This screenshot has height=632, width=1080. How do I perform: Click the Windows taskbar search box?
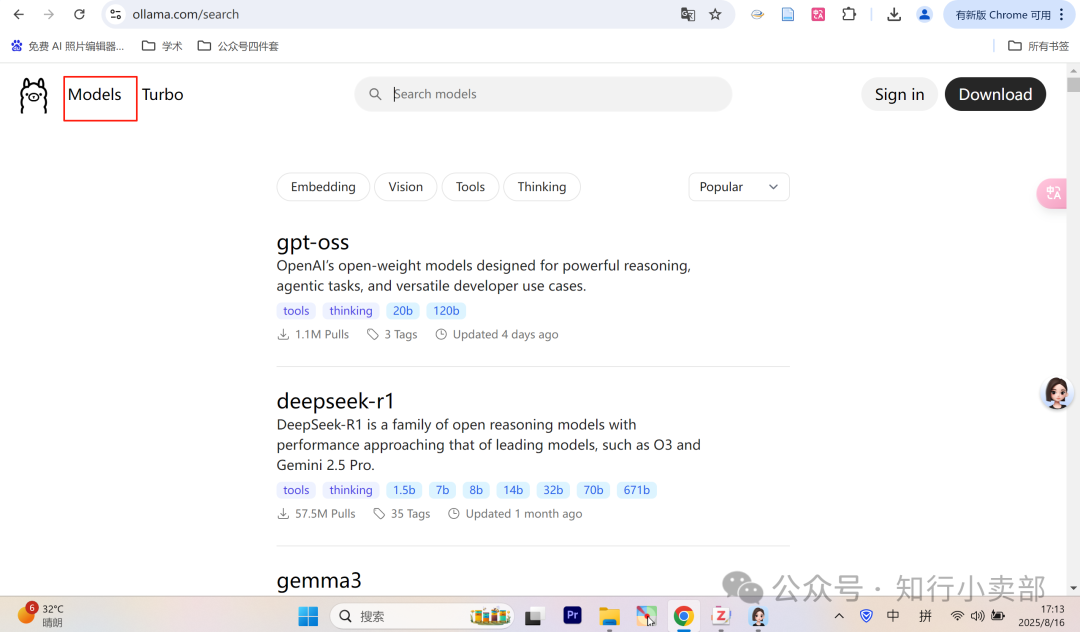[x=422, y=616]
